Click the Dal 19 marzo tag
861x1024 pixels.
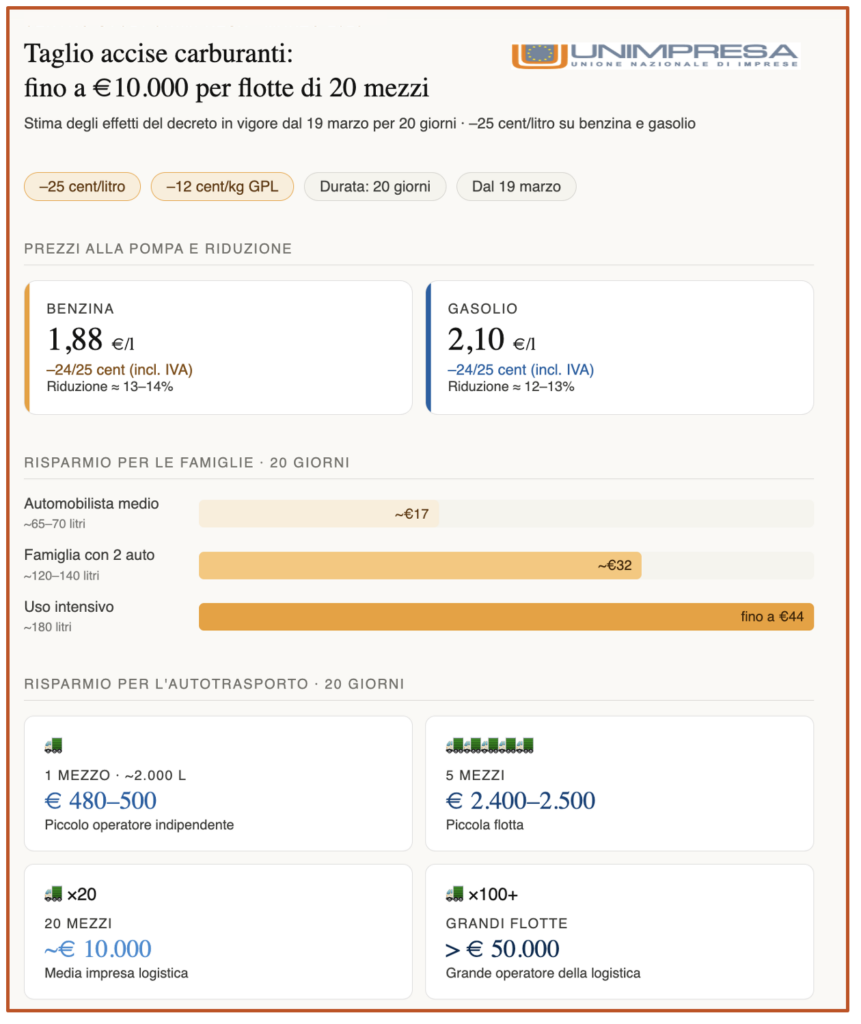pyautogui.click(x=516, y=186)
